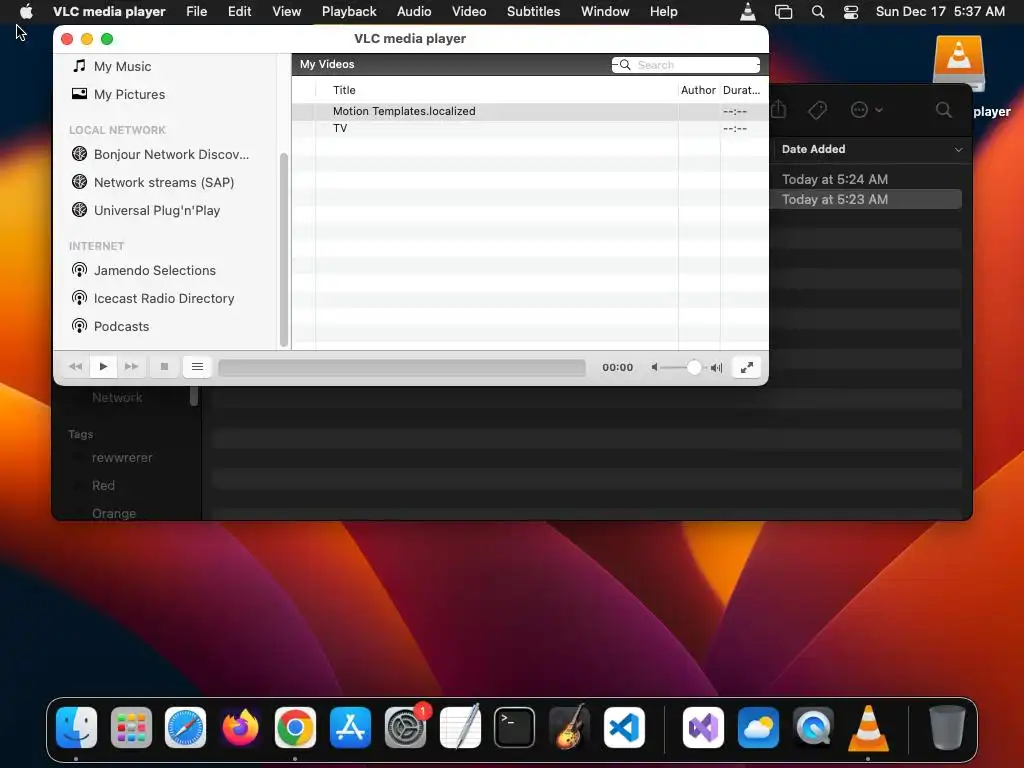The image size is (1024, 768).
Task: Select the Today at 5:24 AM row in Finder
Action: click(865, 179)
